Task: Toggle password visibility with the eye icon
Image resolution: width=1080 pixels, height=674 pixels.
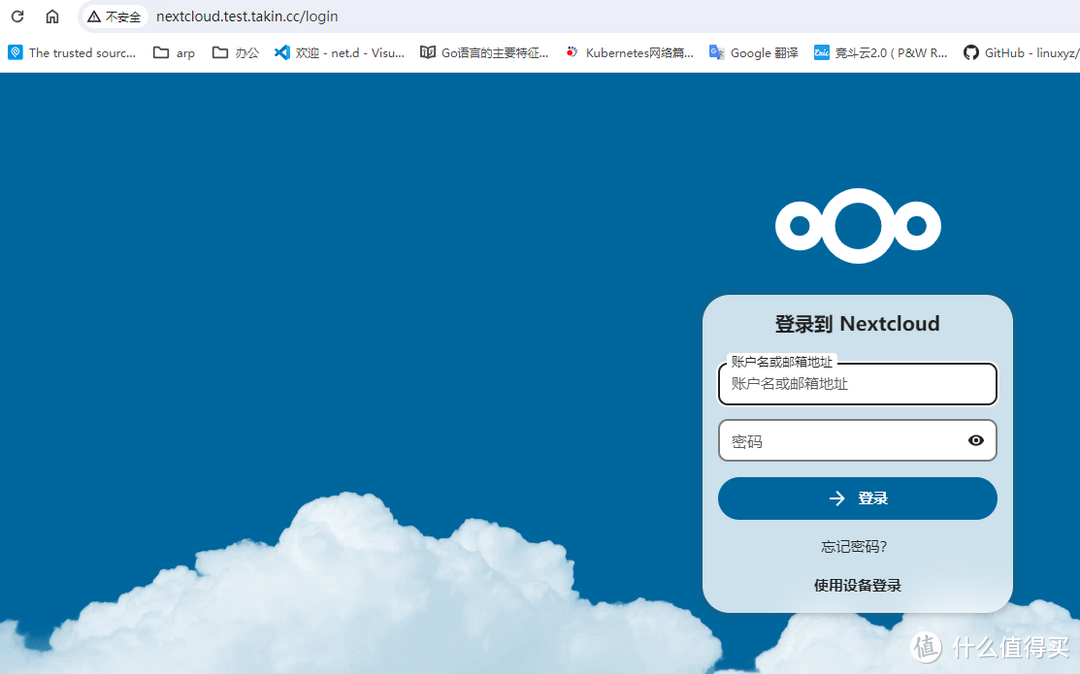Action: (x=975, y=440)
